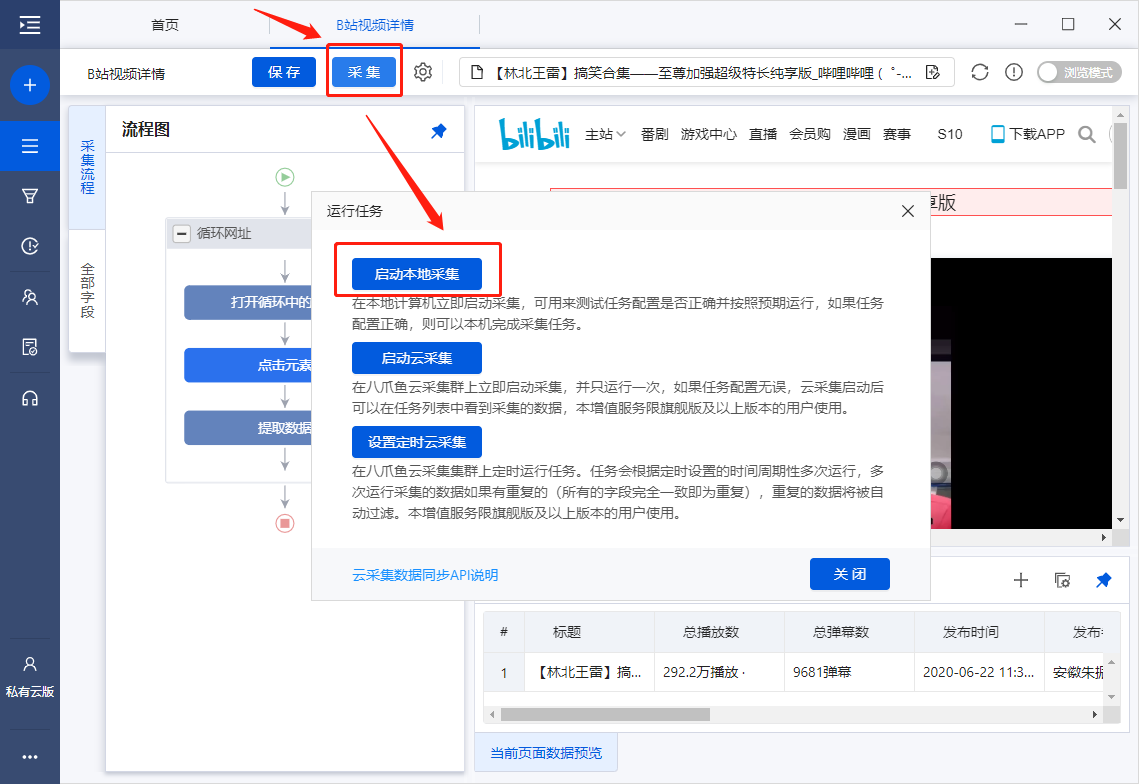Screen dimensions: 1139x784
Task: Click the blue plus new task icon
Action: coord(30,85)
